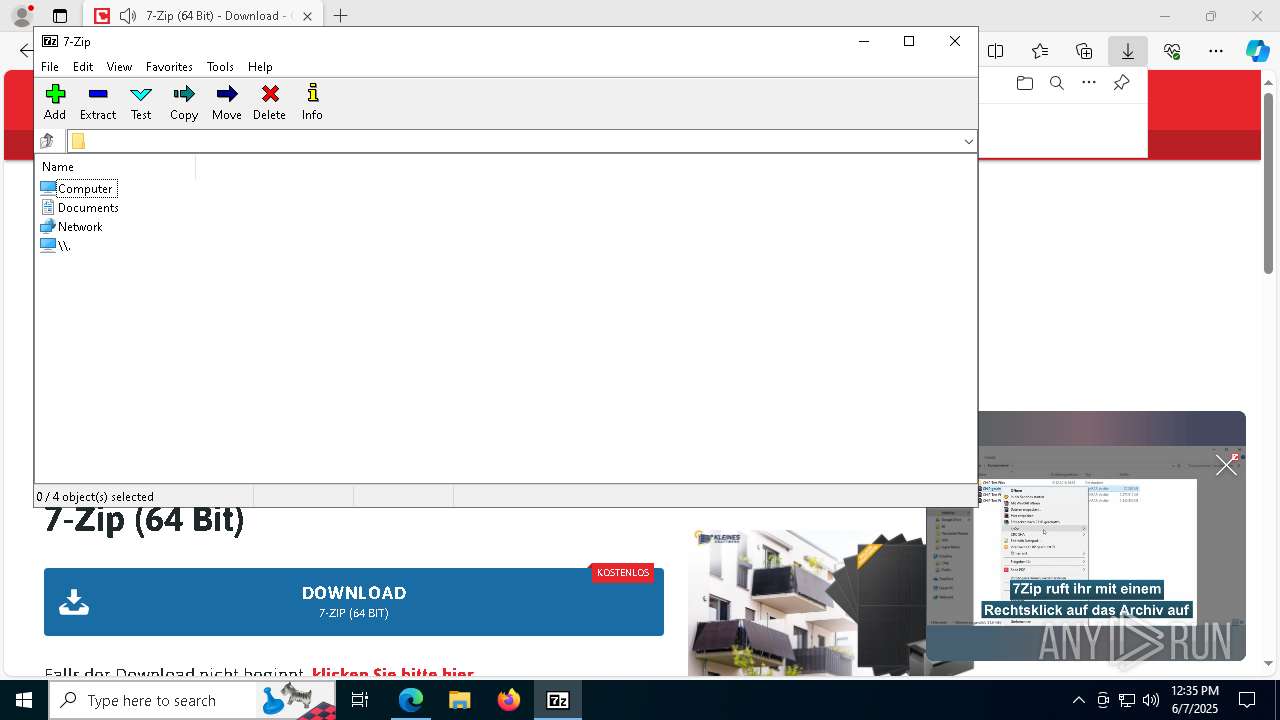
Task: Open Edge browser essentials icon
Action: (x=1172, y=51)
